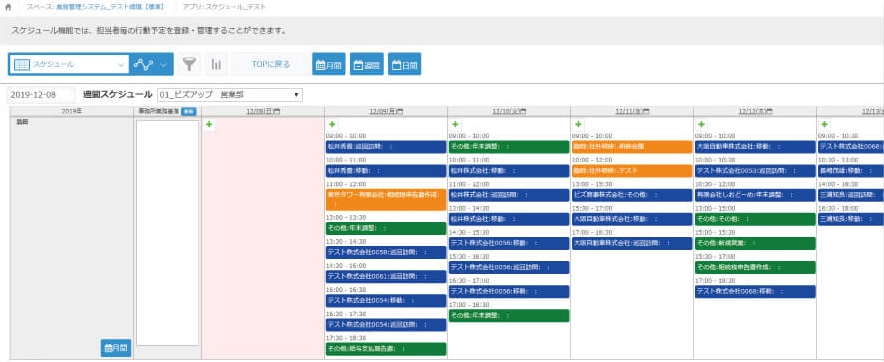
Task: Open the filter funnel icon
Action: tap(189, 64)
